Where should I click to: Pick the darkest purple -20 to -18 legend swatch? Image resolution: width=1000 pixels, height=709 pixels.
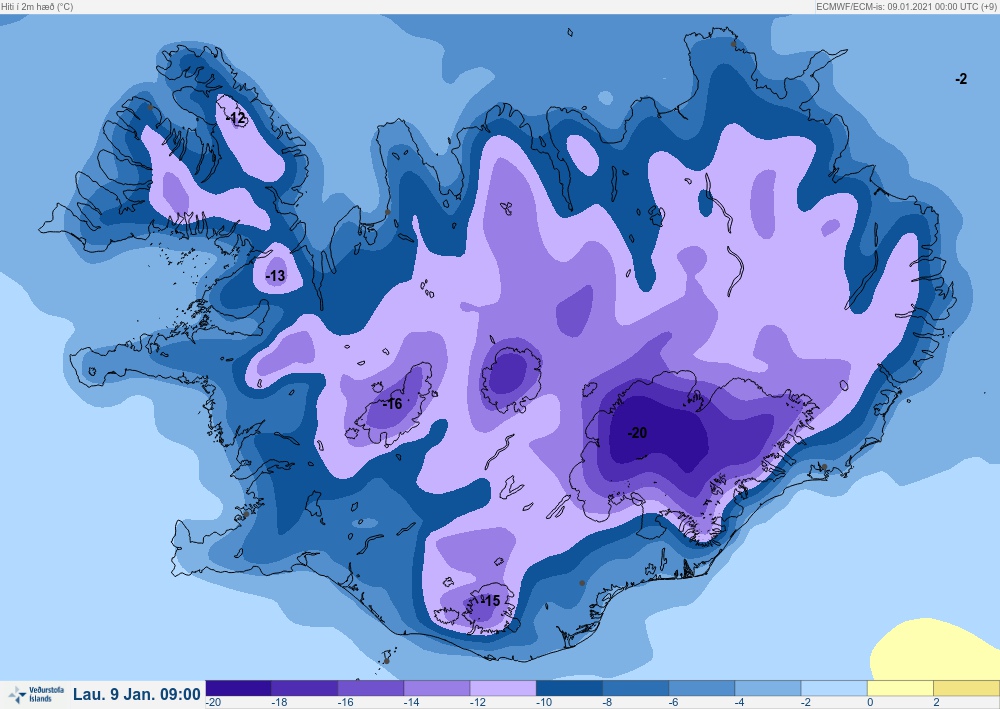click(x=239, y=688)
